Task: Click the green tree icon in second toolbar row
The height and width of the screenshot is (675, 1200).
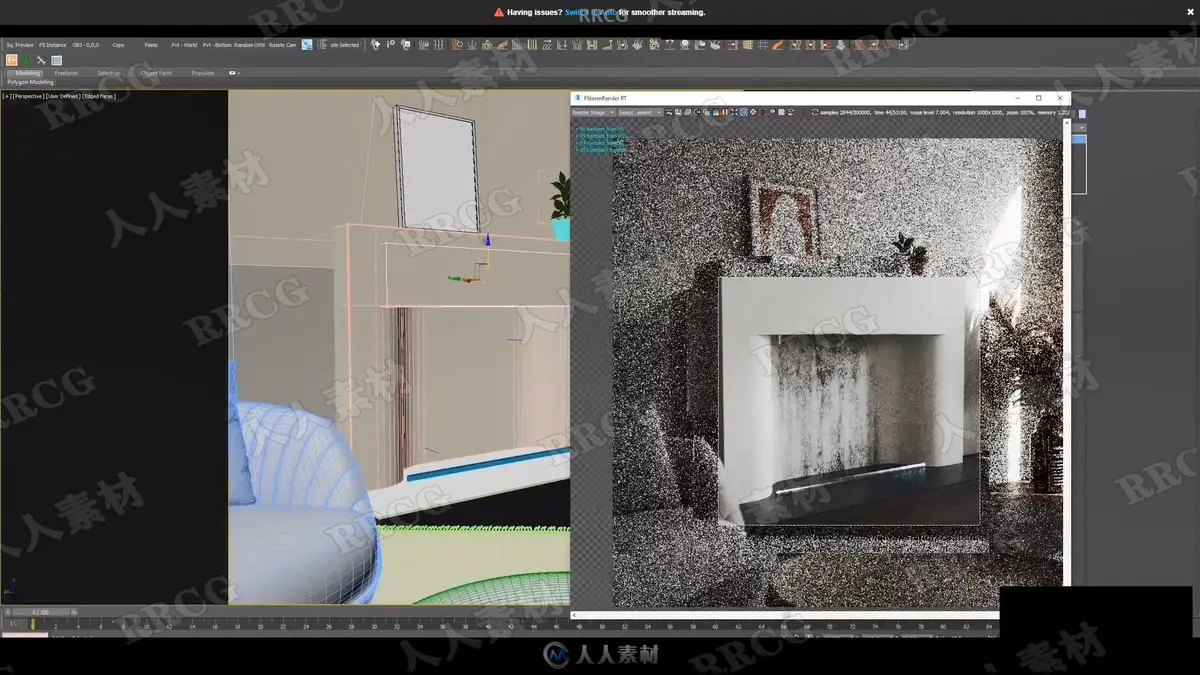Action: click(27, 60)
